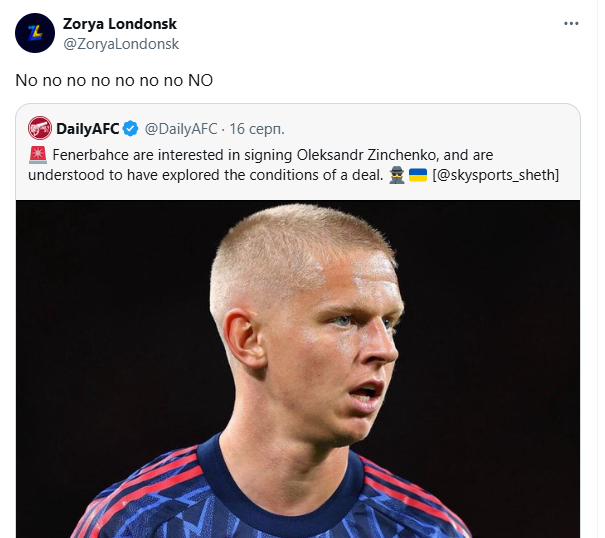Open the footballer photo in quoted tweet
Image resolution: width=605 pixels, height=538 pixels.
[298, 369]
